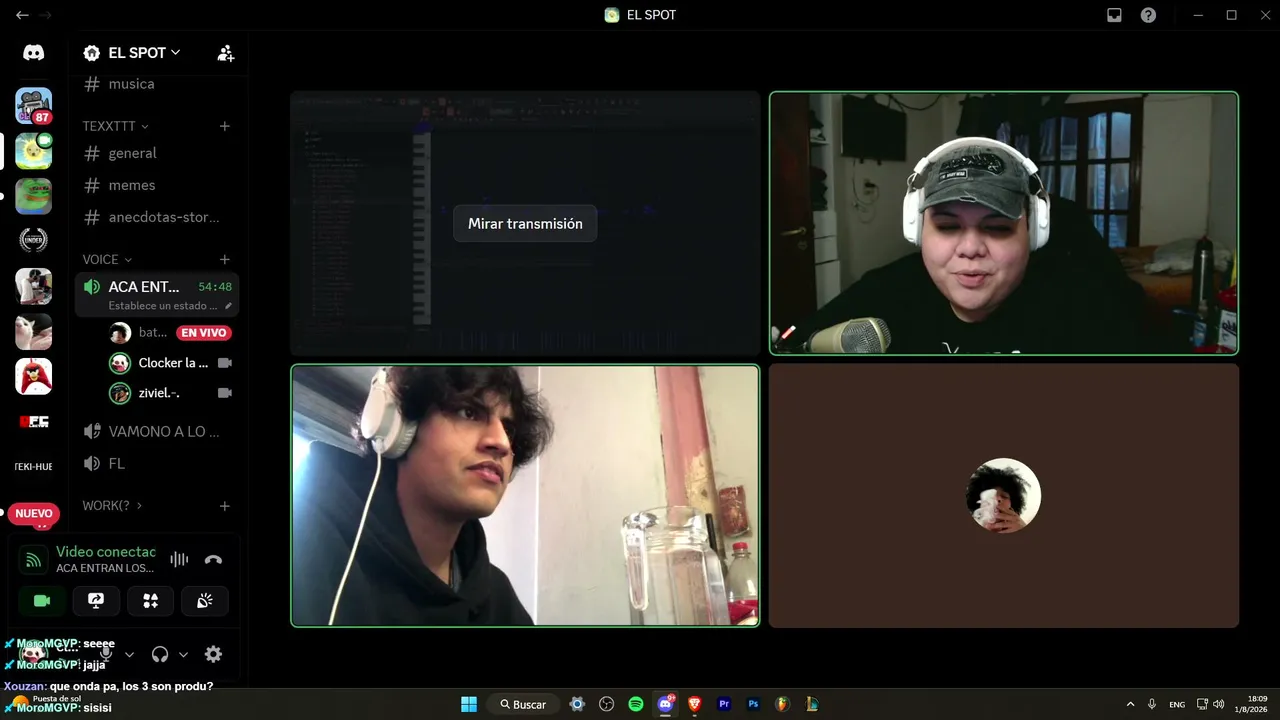1280x720 pixels.
Task: Create a channel in VOICE category
Action: (x=225, y=259)
